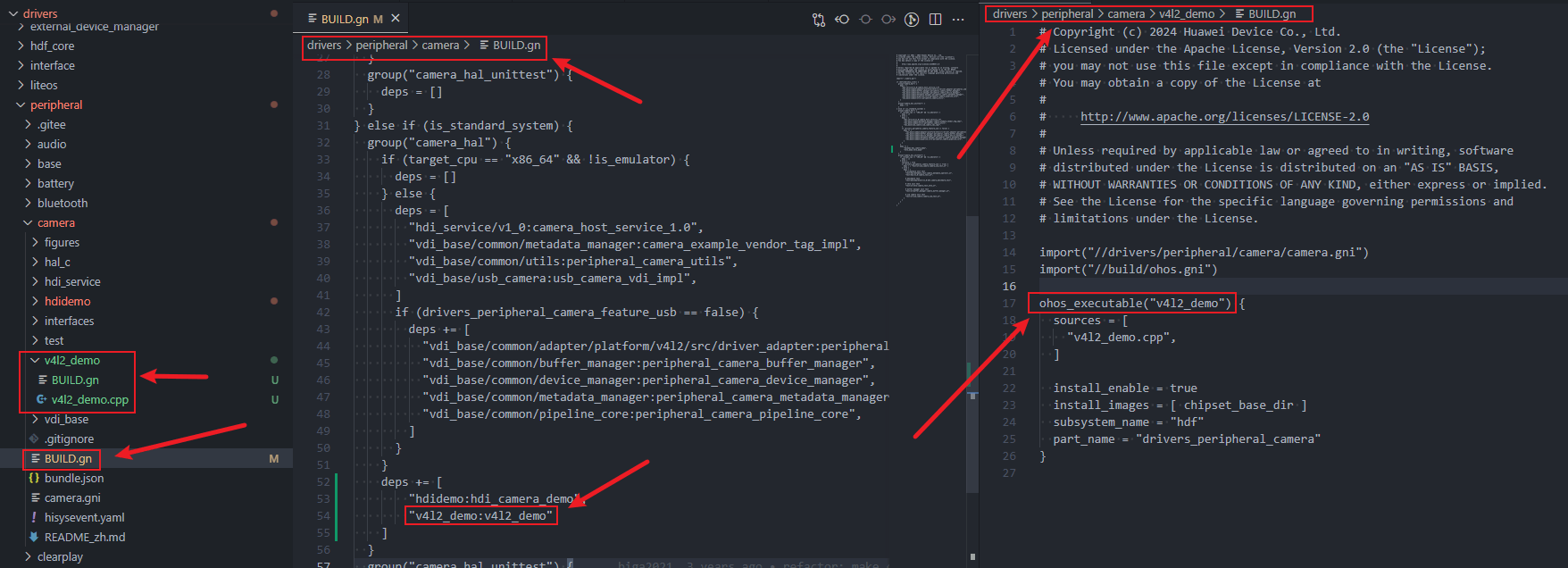Click 'drivers' in left editor breadcrumb

click(x=324, y=45)
